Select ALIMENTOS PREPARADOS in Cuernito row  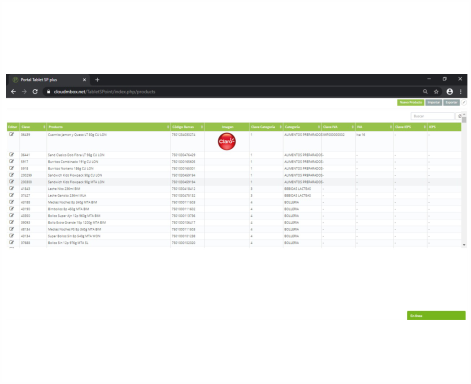303,135
